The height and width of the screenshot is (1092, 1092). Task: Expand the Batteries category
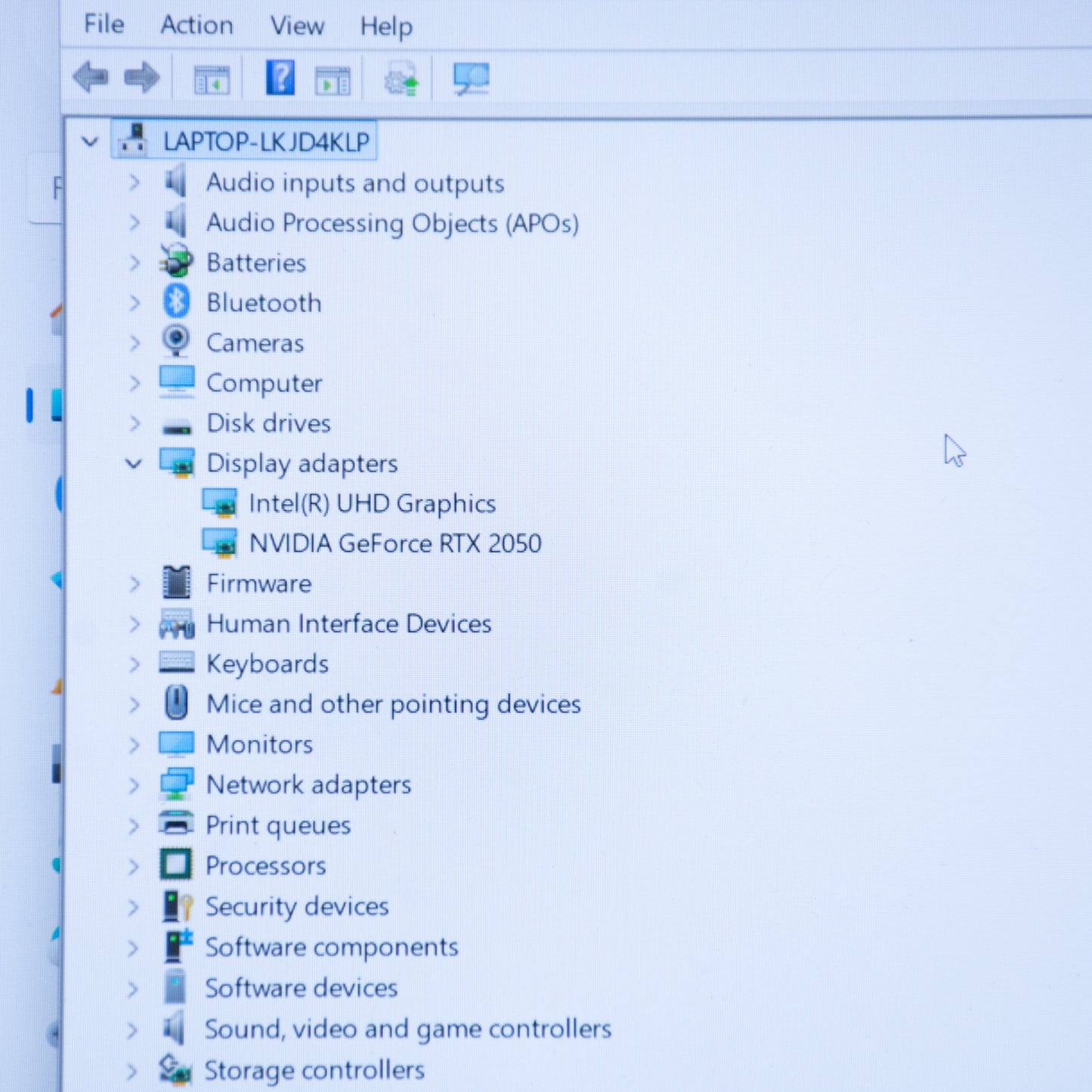(x=135, y=263)
